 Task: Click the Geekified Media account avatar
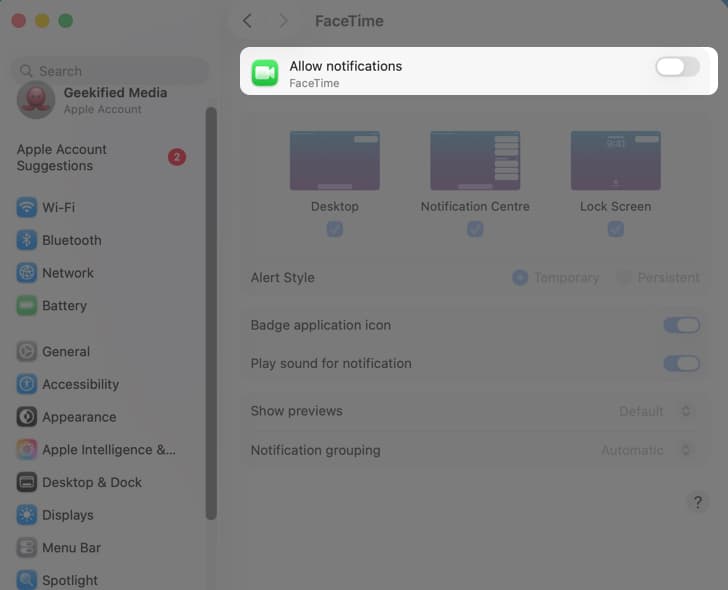[36, 100]
